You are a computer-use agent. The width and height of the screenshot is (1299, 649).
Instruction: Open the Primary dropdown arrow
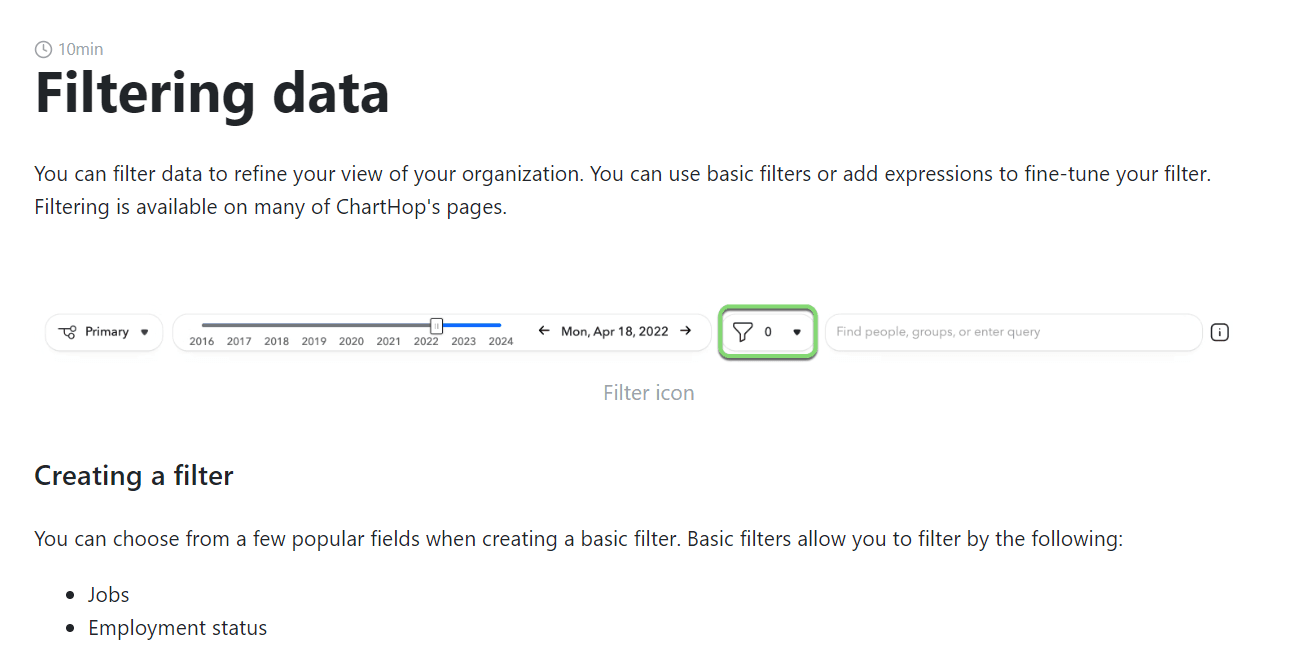point(145,332)
